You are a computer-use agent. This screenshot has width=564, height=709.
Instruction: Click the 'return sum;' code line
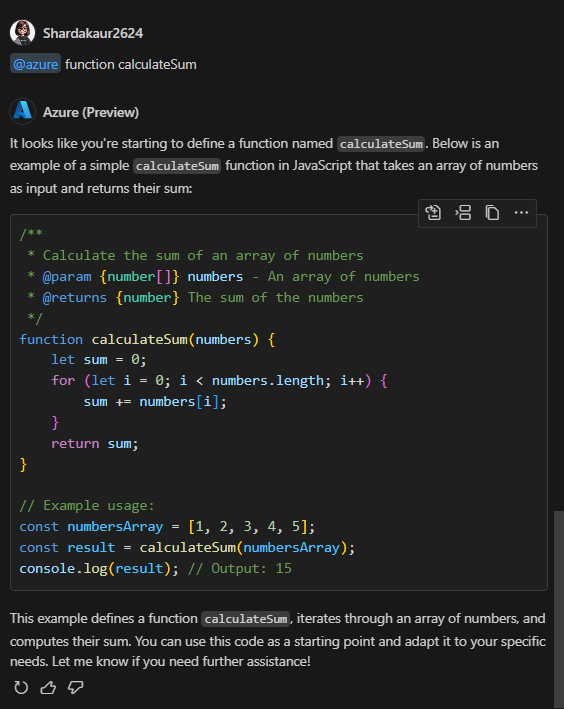[95, 444]
